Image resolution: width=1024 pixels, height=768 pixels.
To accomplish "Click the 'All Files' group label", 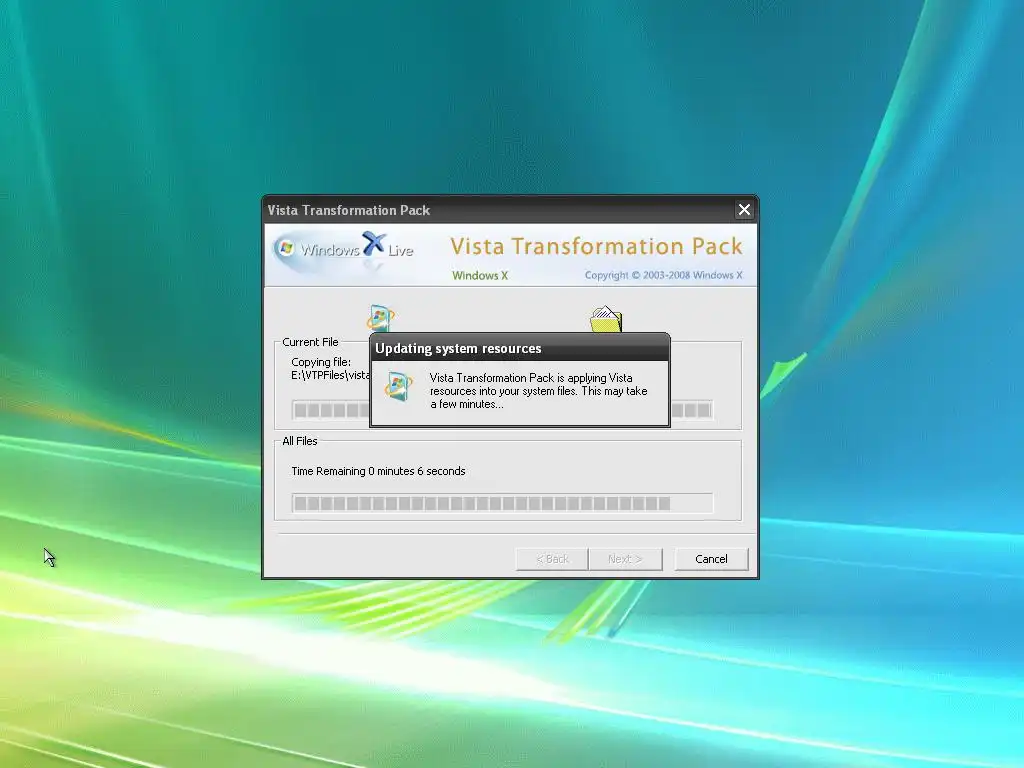I will pos(300,441).
